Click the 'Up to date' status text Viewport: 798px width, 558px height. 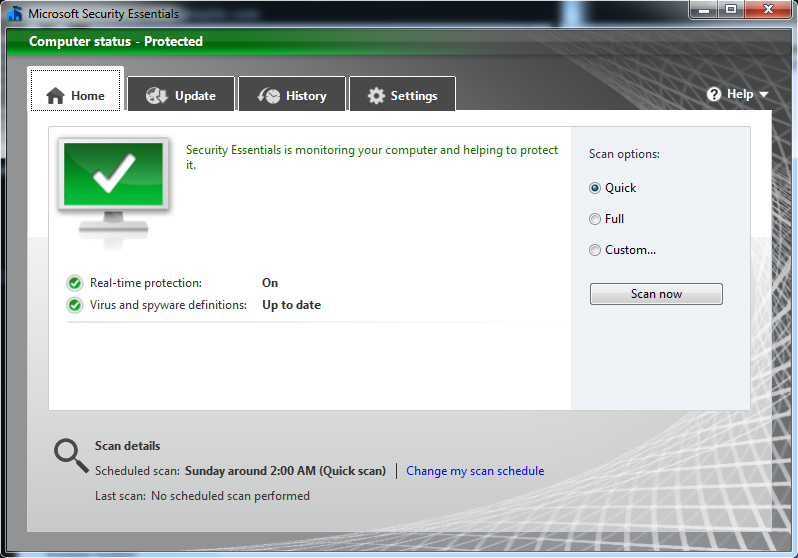pos(292,305)
